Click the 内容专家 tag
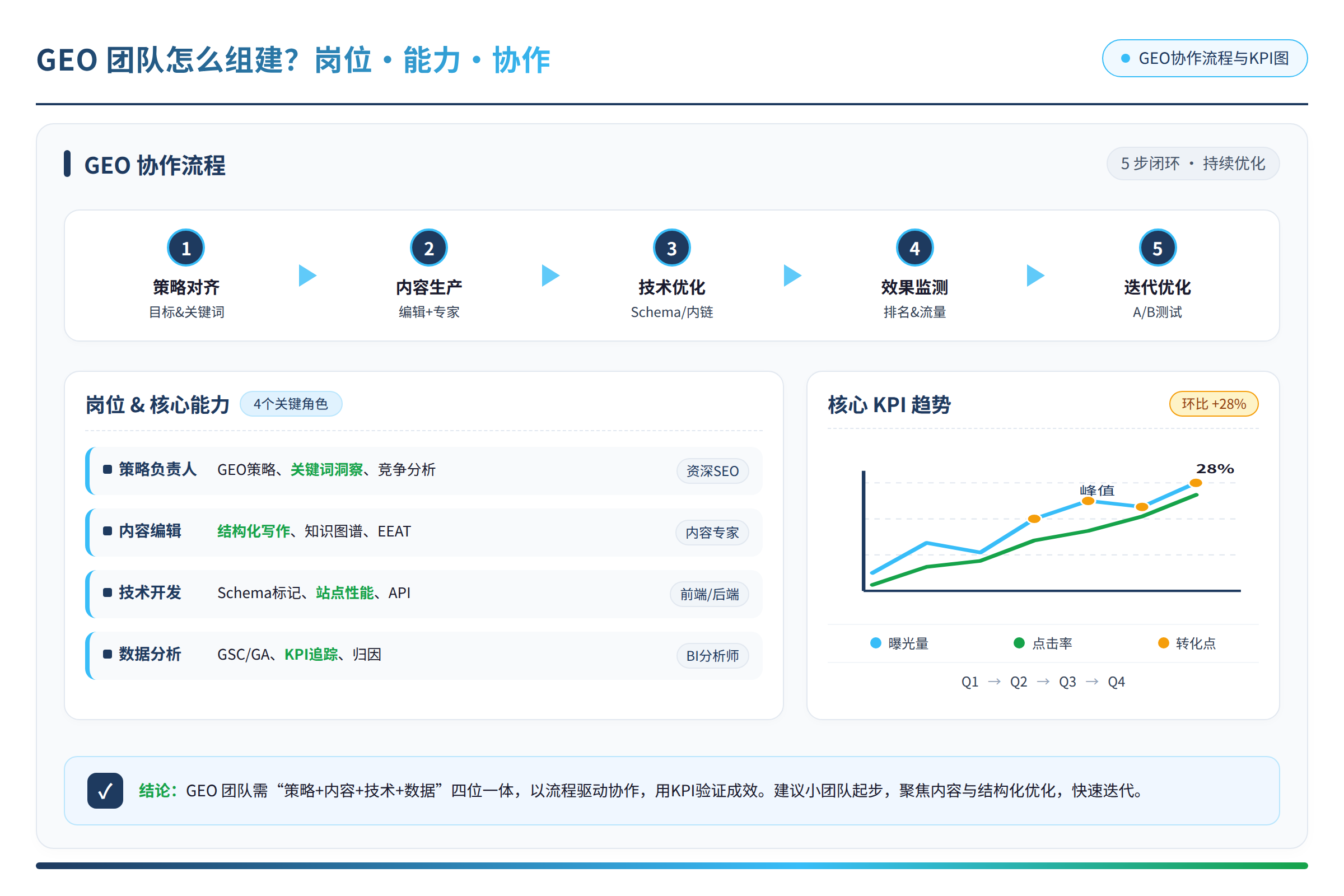 [712, 533]
